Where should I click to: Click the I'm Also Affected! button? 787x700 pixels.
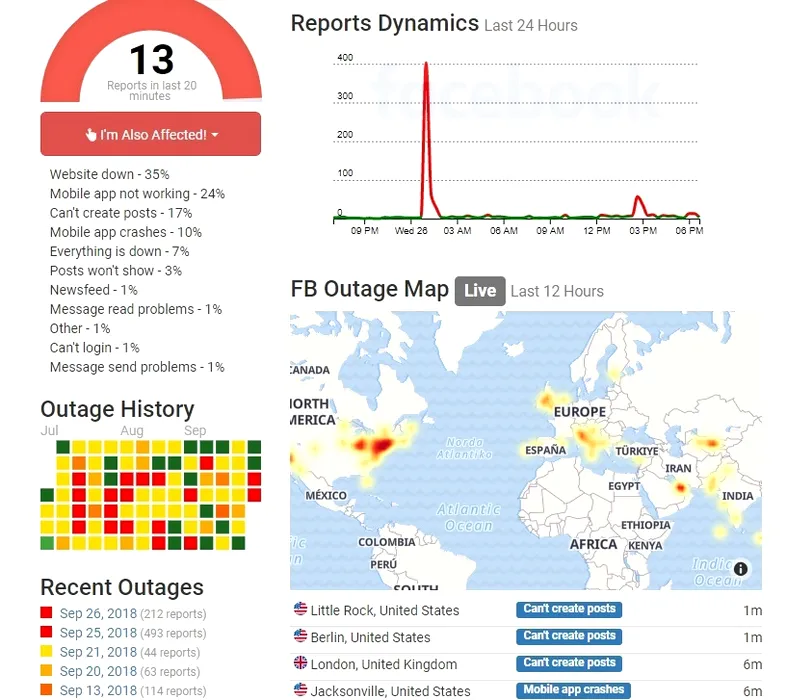pos(151,134)
